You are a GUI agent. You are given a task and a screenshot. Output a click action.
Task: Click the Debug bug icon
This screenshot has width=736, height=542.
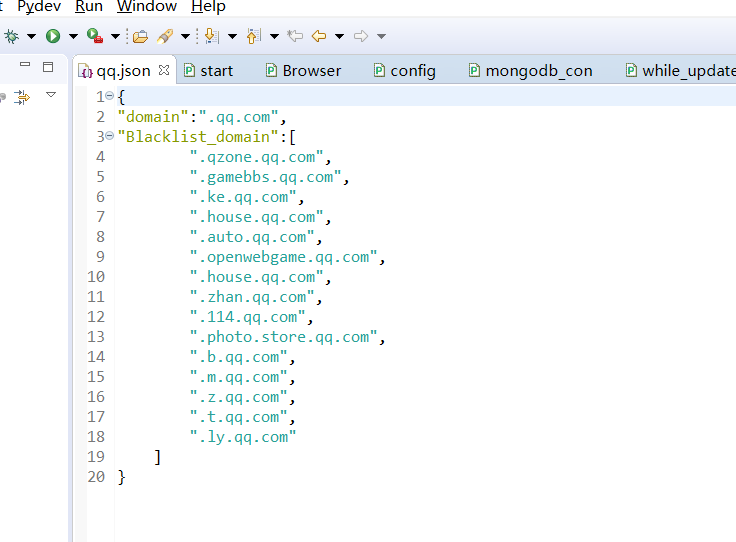click(12, 36)
